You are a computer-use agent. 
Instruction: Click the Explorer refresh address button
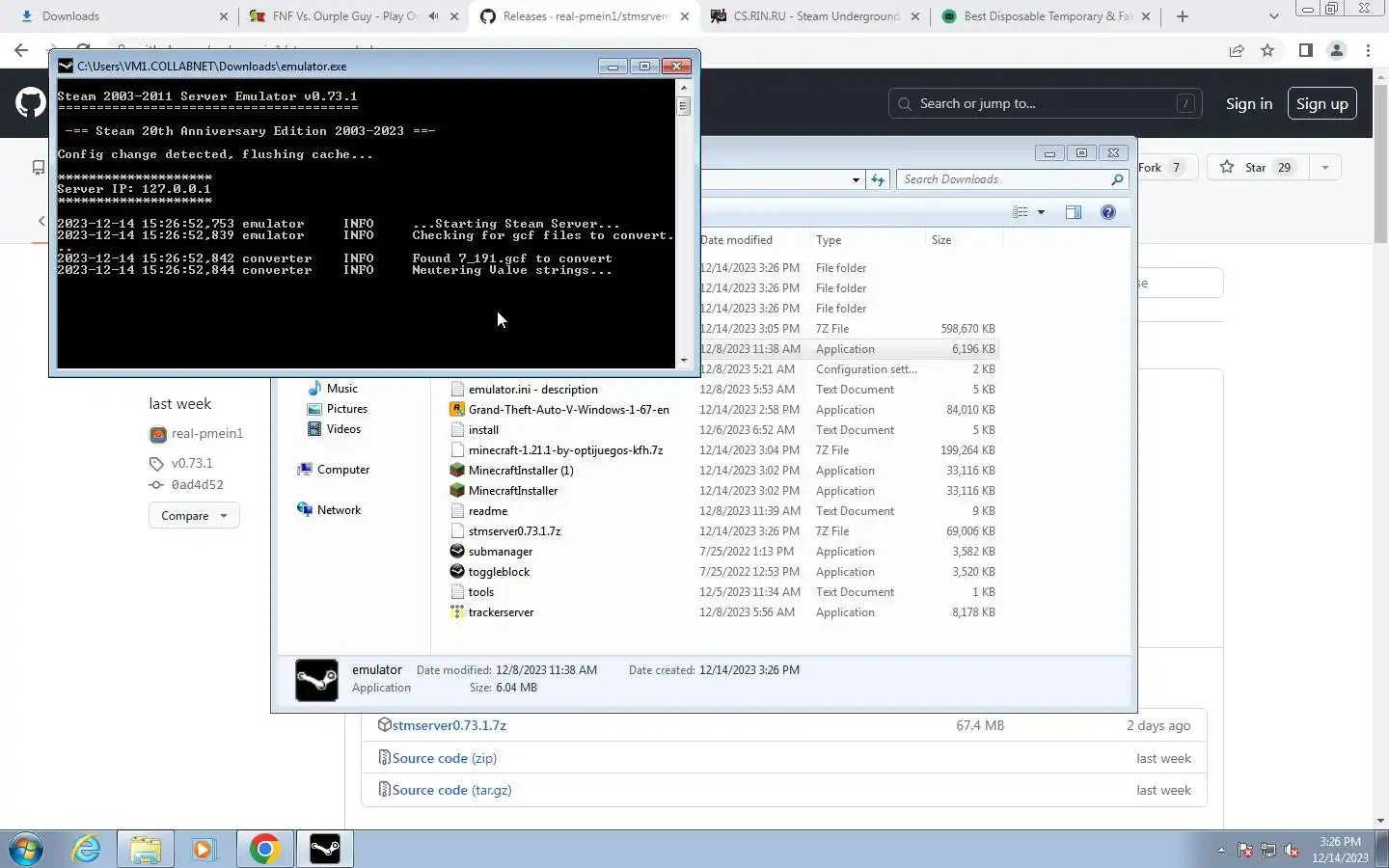[x=878, y=179]
